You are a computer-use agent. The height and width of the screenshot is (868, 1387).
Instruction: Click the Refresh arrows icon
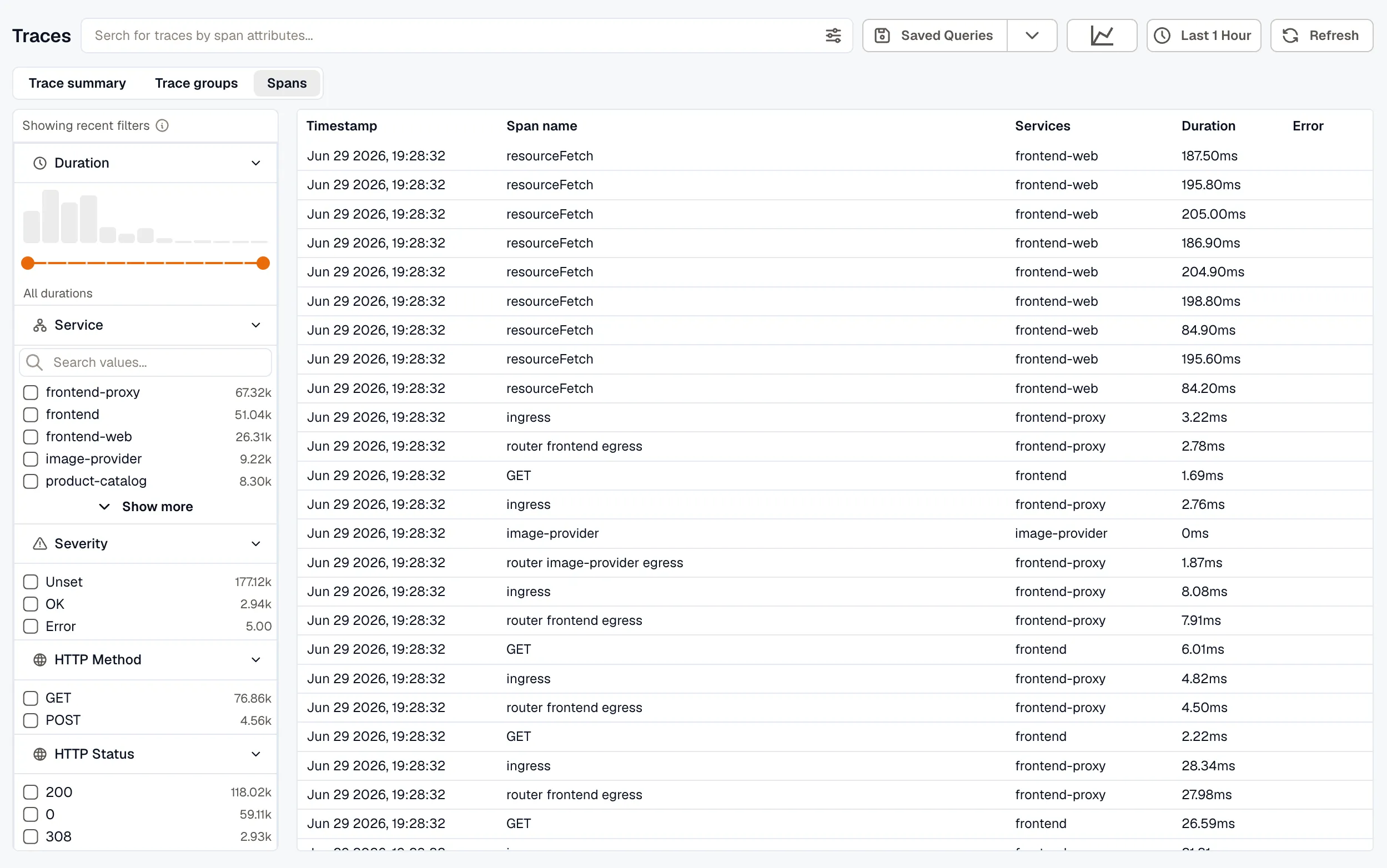(1290, 36)
